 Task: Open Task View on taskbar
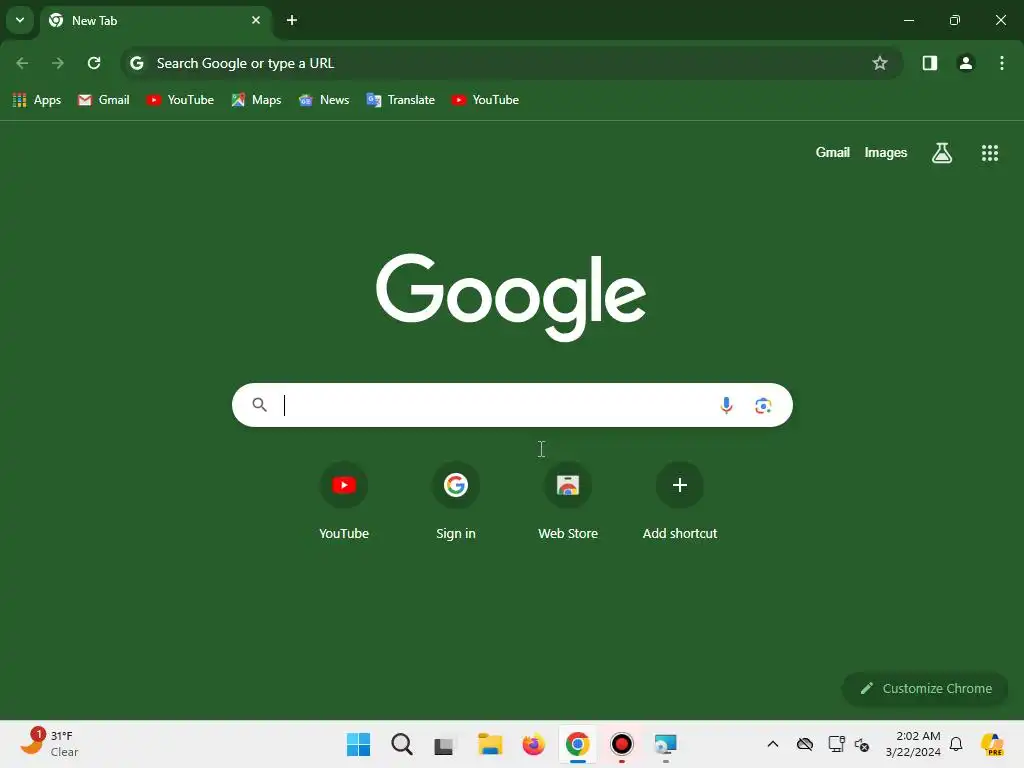pos(444,744)
